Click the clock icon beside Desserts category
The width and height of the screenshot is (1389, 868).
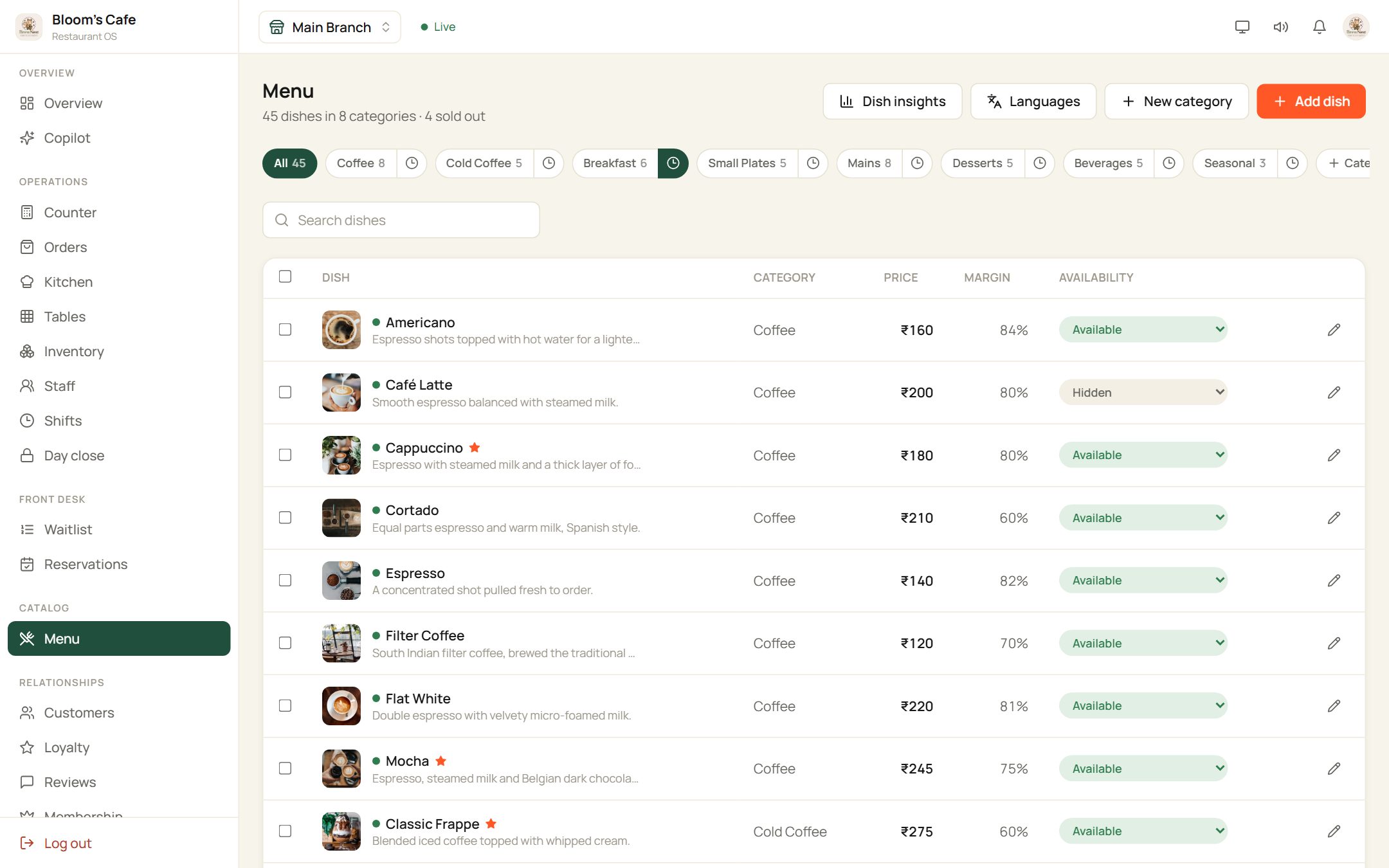(1039, 163)
